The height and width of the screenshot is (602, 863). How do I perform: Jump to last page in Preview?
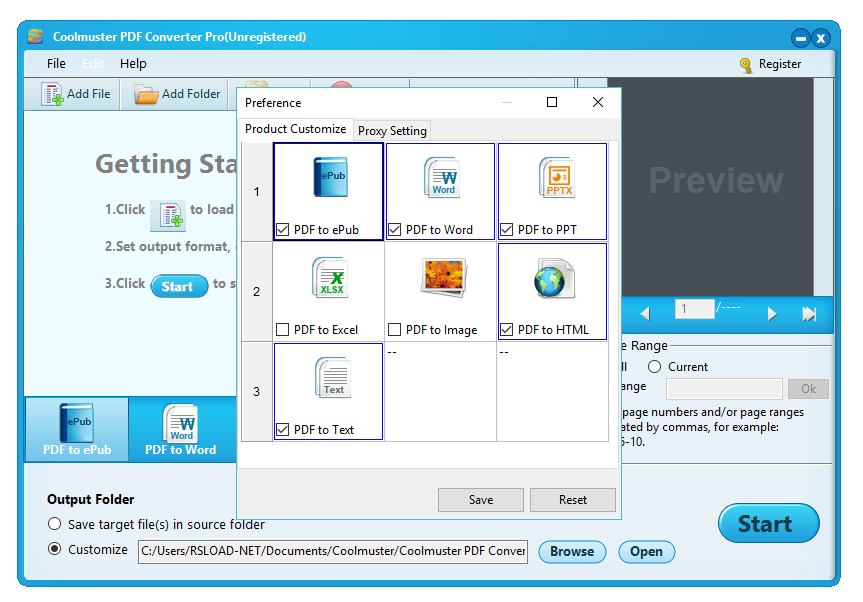(809, 314)
